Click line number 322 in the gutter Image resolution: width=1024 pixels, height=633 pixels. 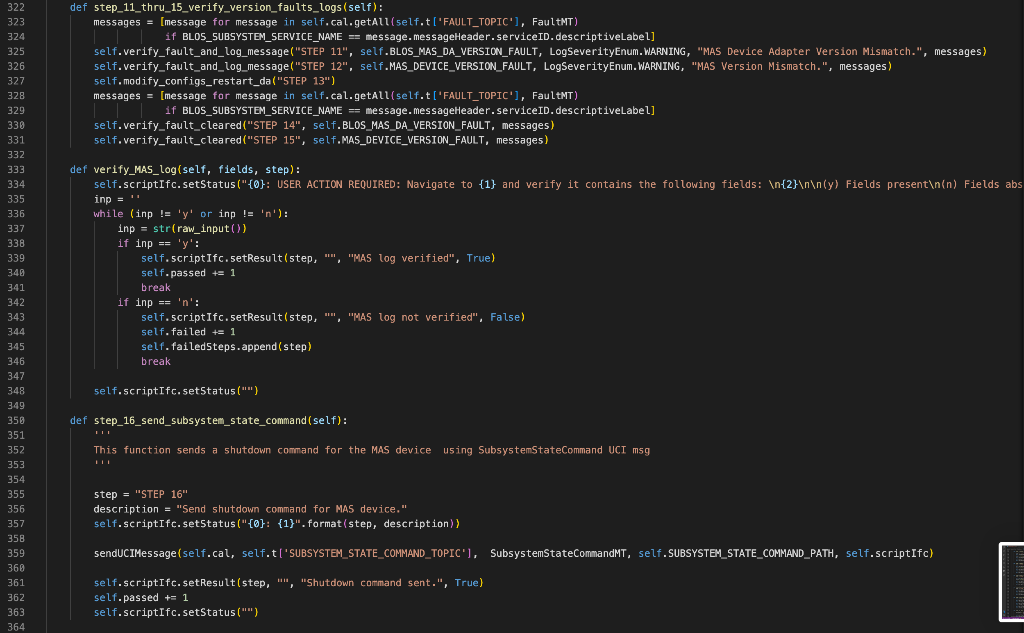coord(14,7)
